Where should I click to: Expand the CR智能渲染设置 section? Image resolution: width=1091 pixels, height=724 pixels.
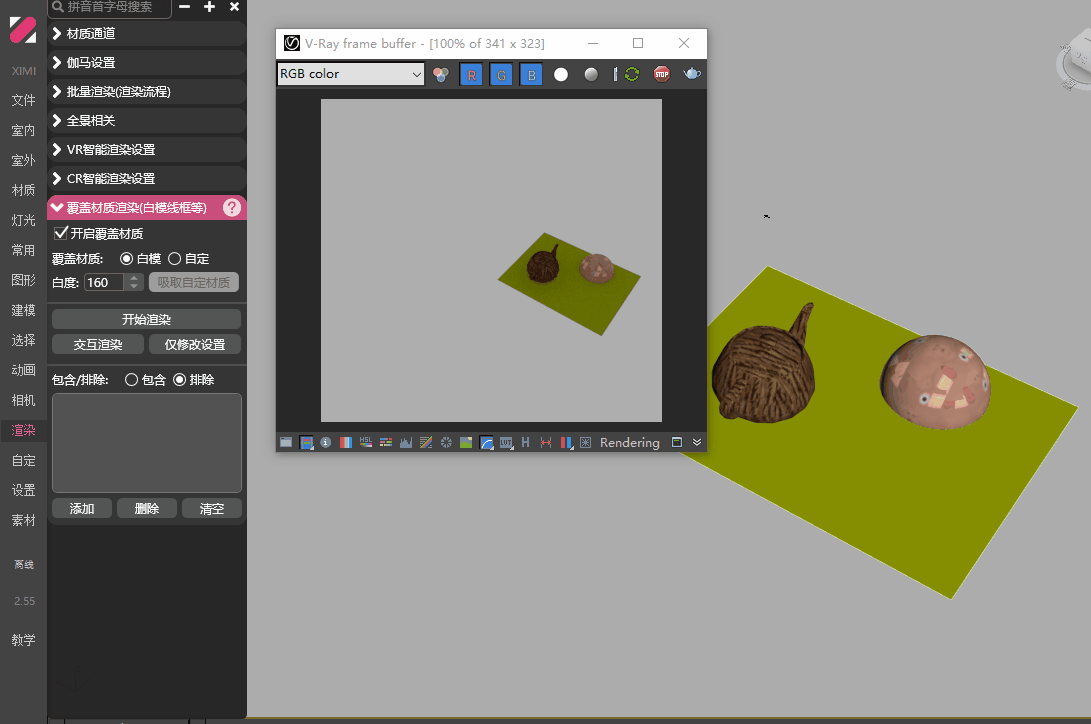coord(146,179)
